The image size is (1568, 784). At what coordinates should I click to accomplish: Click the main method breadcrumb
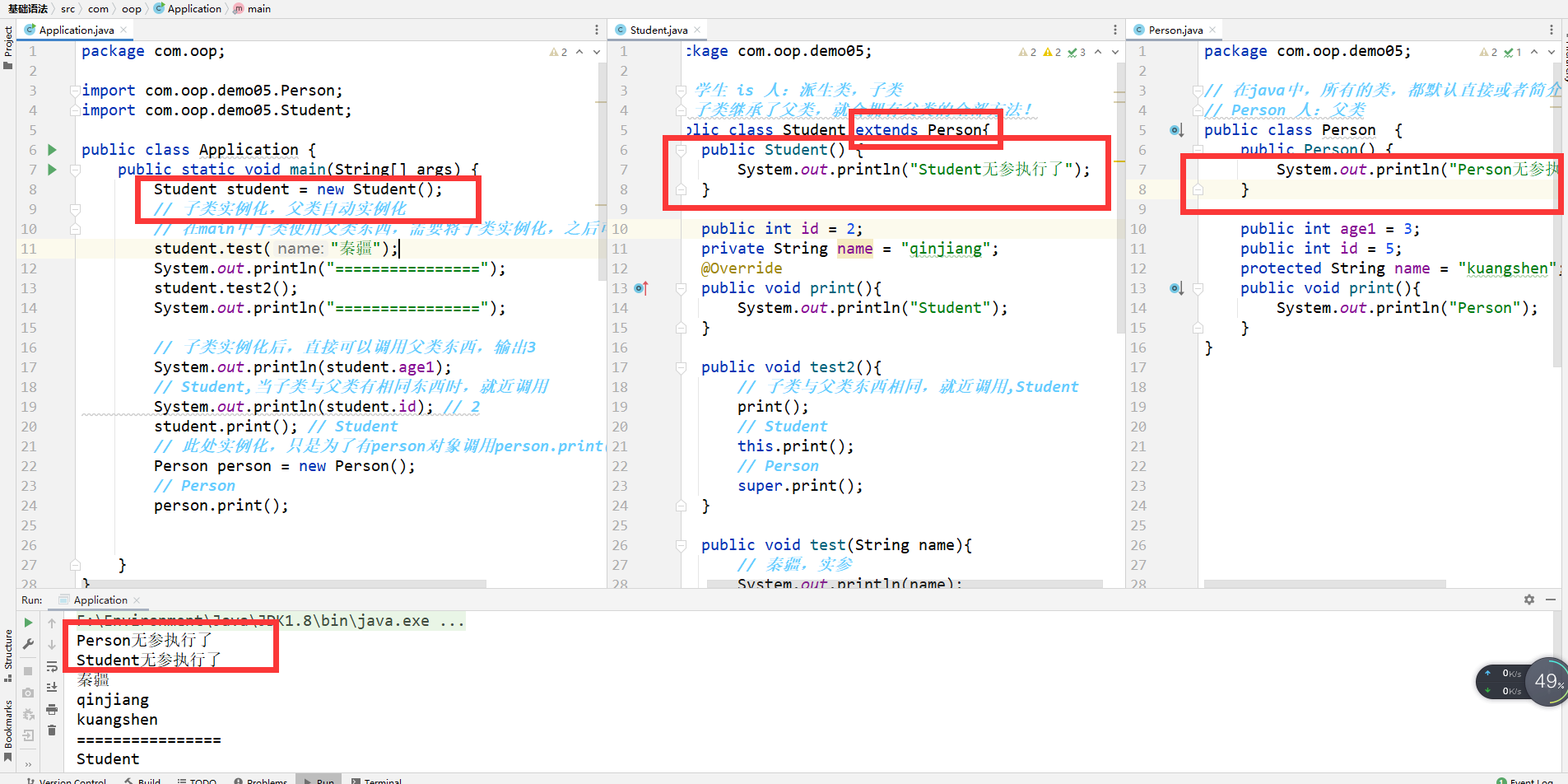[x=252, y=9]
